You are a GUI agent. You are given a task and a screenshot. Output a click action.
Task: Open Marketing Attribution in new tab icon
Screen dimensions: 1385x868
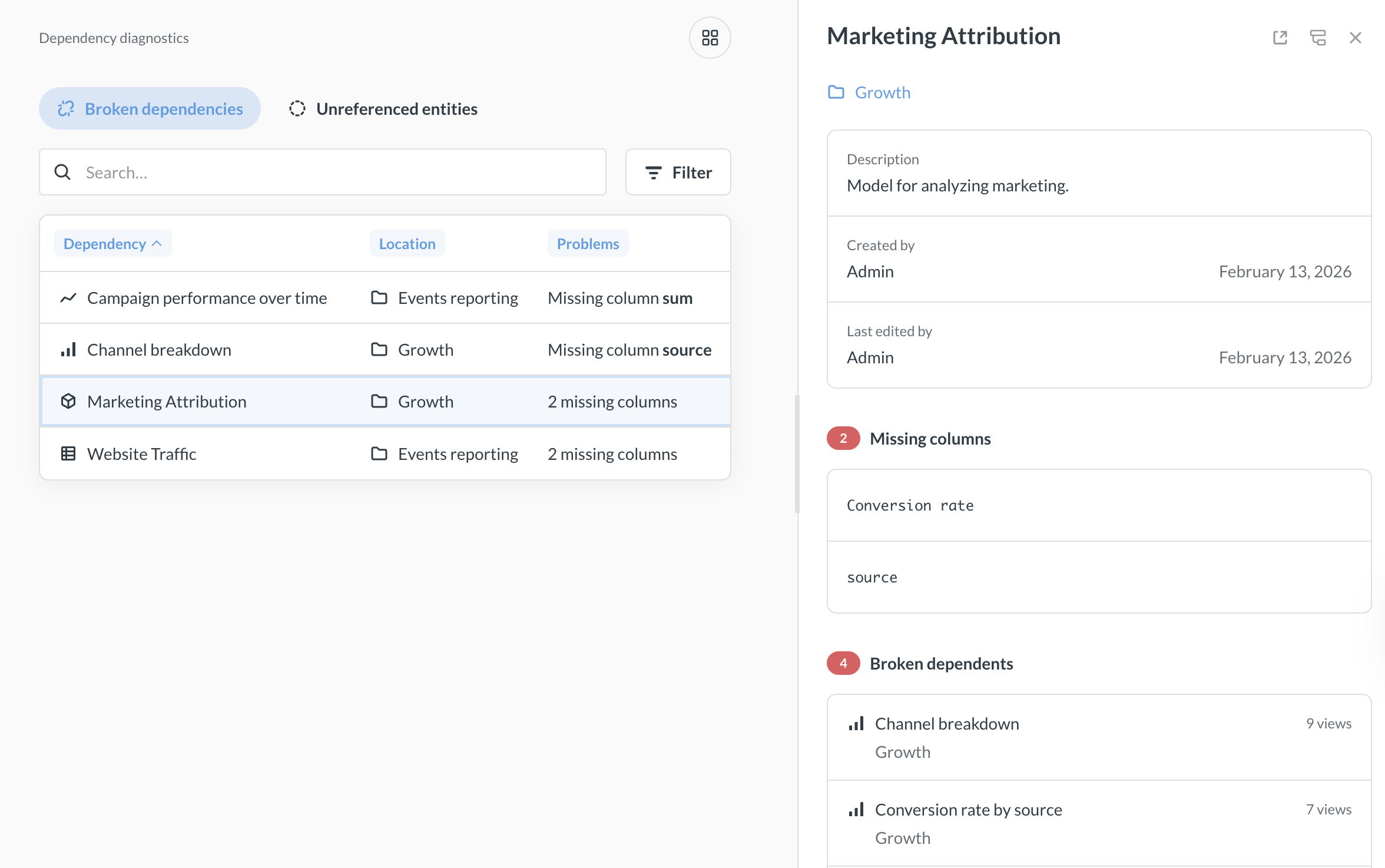pyautogui.click(x=1280, y=38)
